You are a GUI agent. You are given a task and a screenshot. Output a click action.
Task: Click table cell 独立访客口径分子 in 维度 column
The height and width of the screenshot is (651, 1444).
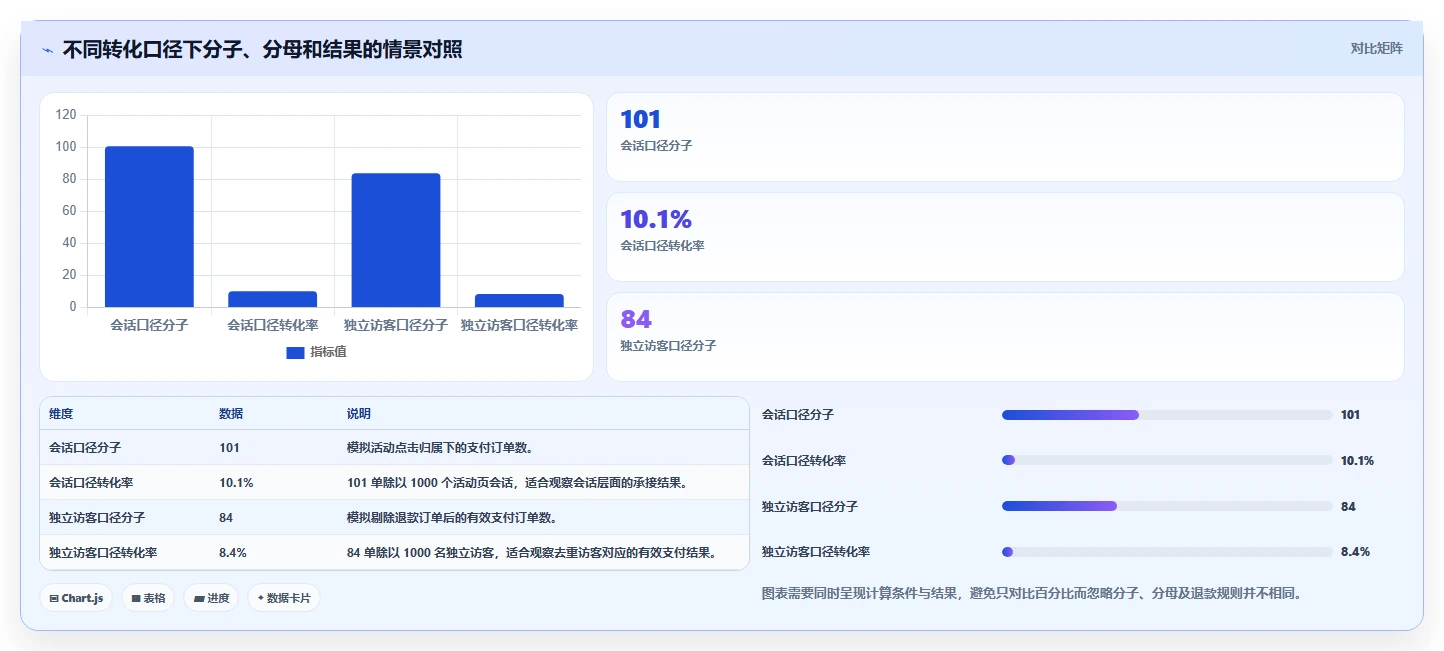[97, 518]
